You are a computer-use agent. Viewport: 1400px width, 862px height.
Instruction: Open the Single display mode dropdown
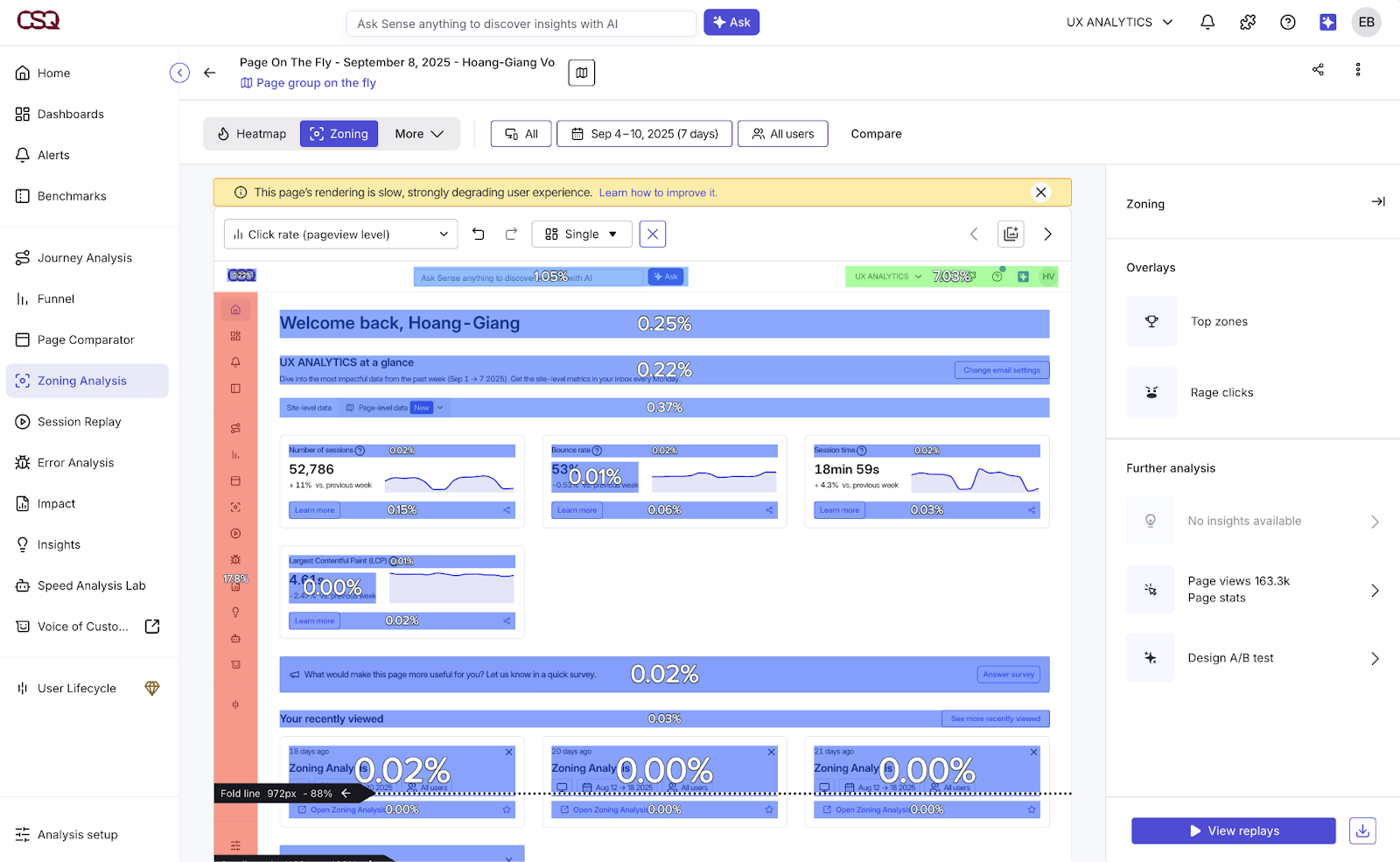tap(582, 235)
